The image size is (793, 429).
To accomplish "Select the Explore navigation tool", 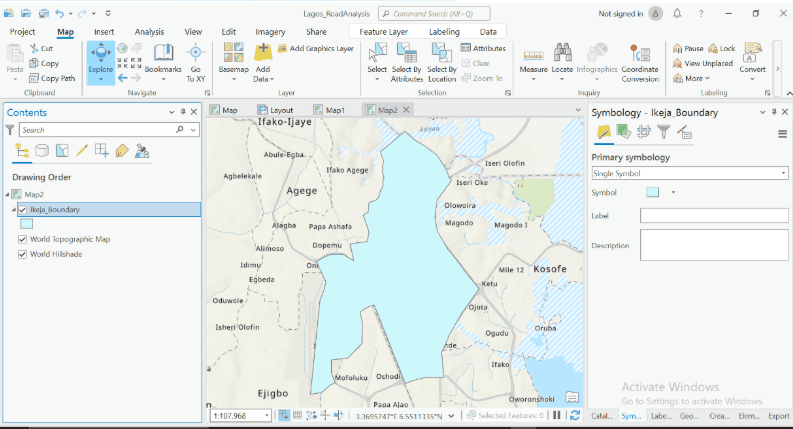I will (101, 56).
